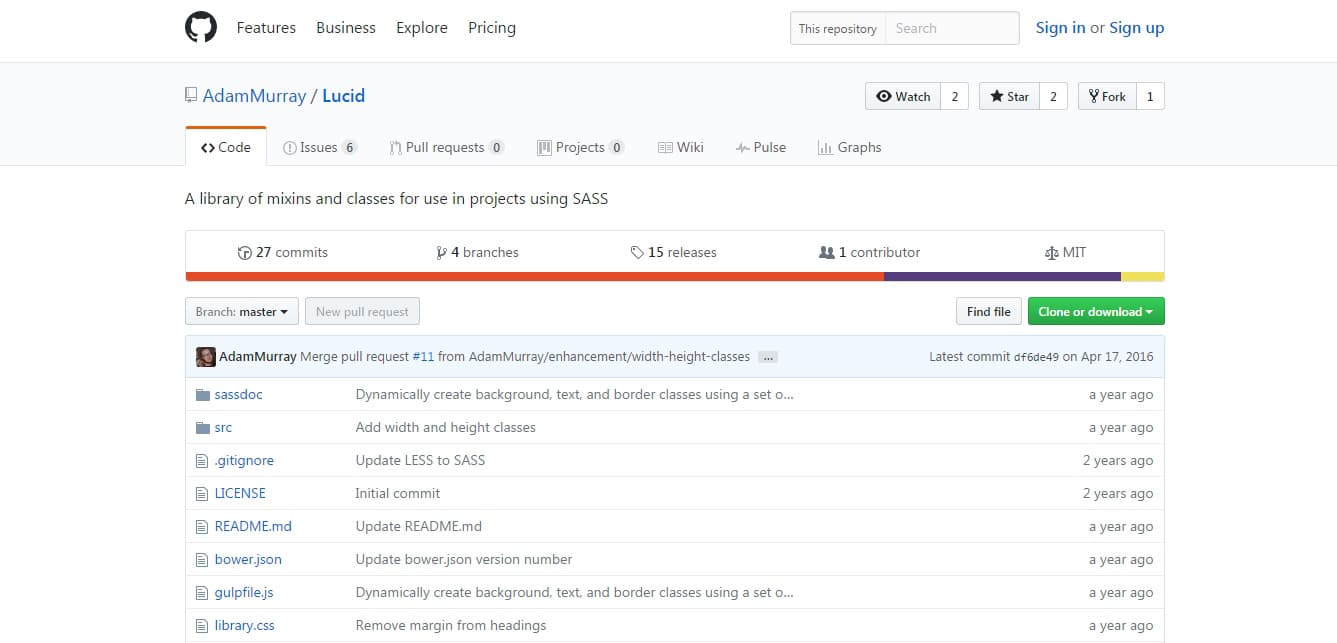Open the Wiki tab
The image size is (1337, 643).
tap(681, 147)
